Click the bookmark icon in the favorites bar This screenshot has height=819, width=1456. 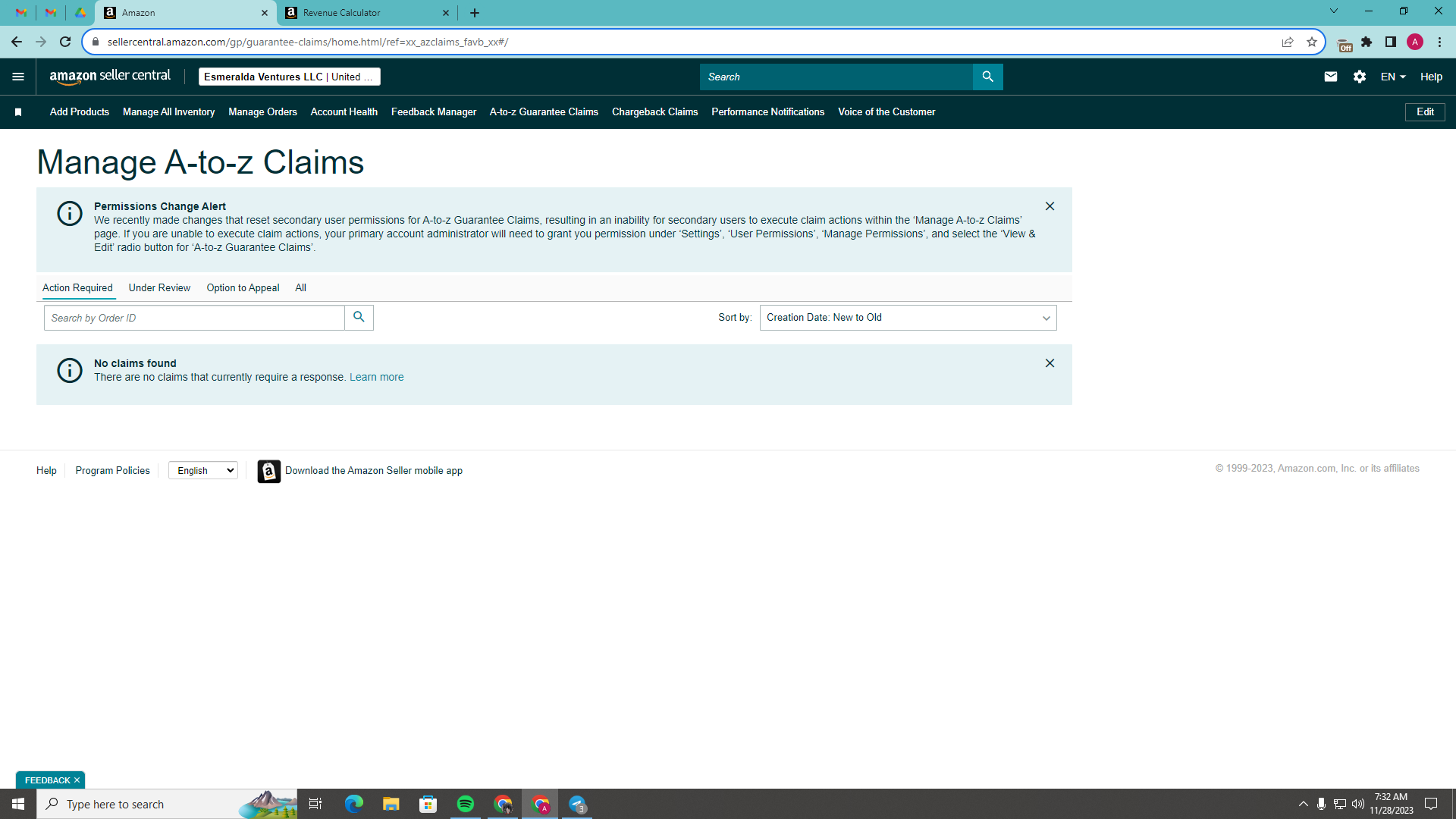(18, 112)
